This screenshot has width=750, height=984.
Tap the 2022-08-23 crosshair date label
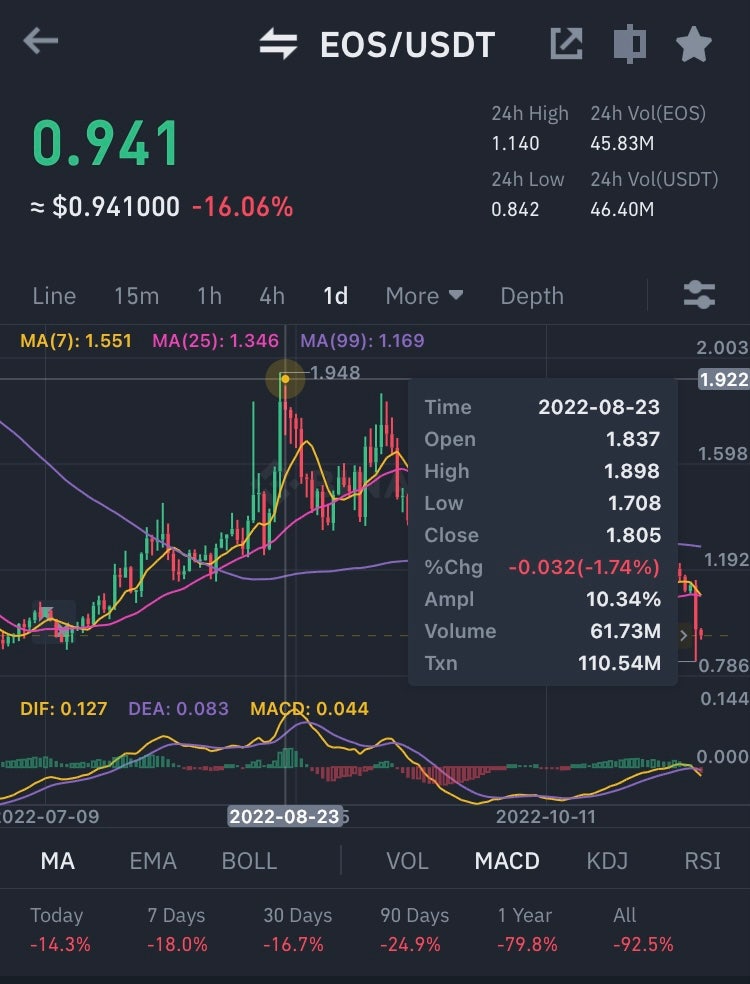(284, 816)
